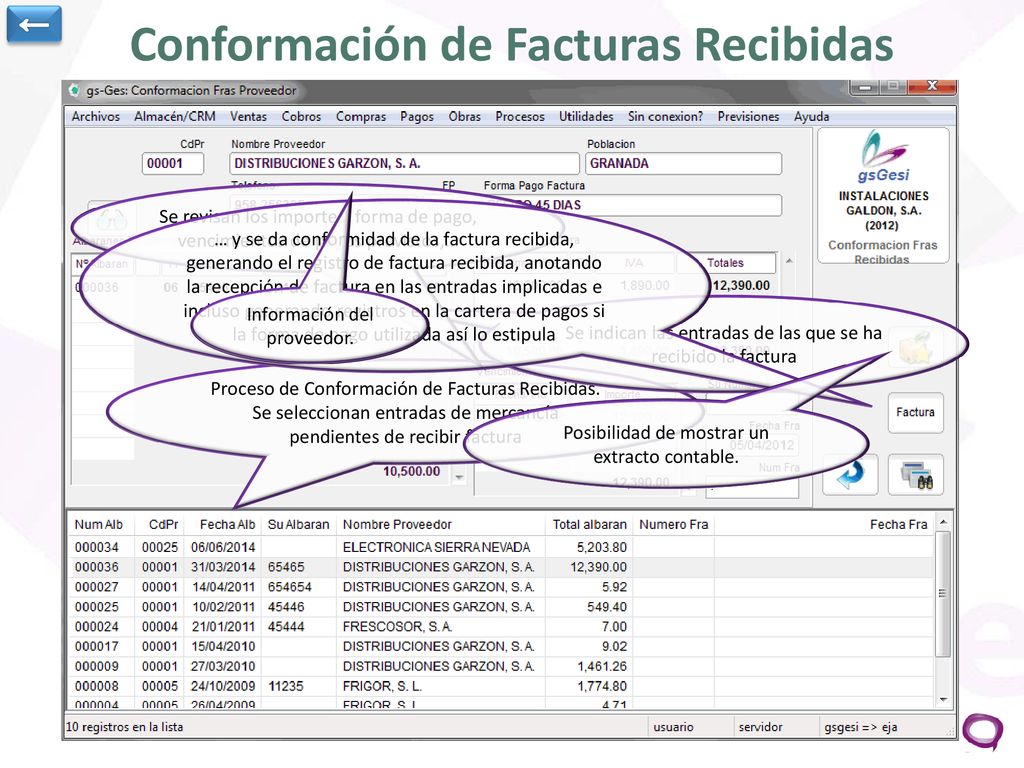Click the Num Fra input field
Viewport: 1024px width, 768px height.
click(x=752, y=487)
